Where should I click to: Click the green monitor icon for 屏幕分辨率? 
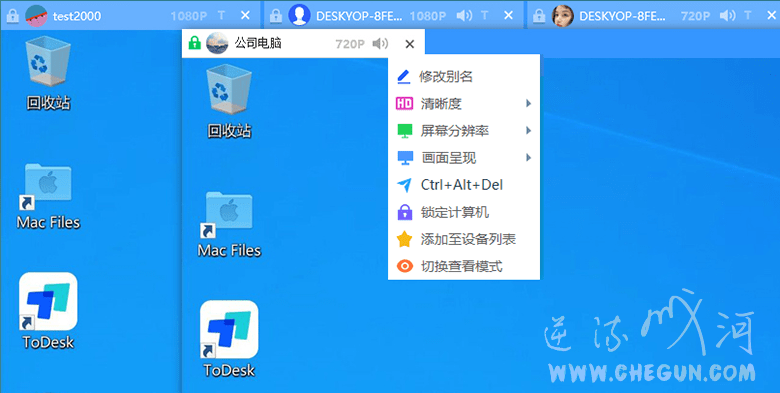point(405,131)
